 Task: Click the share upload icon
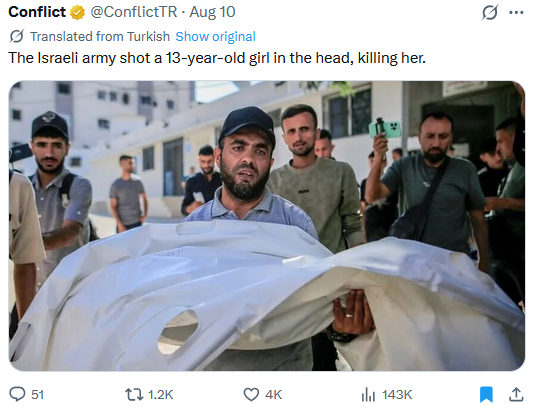coord(516,394)
